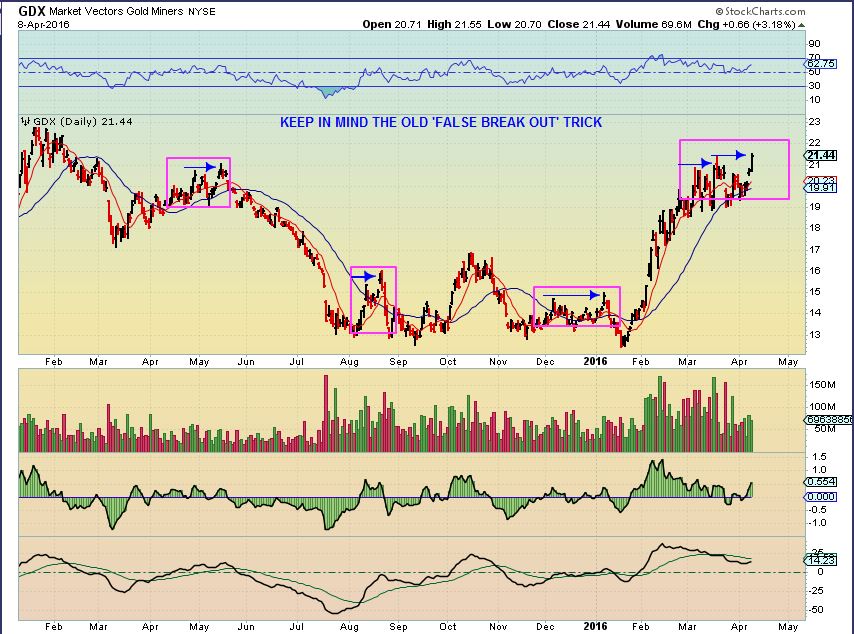
Task: Select the 'Market Vectors Gold Miners' name
Action: (116, 11)
